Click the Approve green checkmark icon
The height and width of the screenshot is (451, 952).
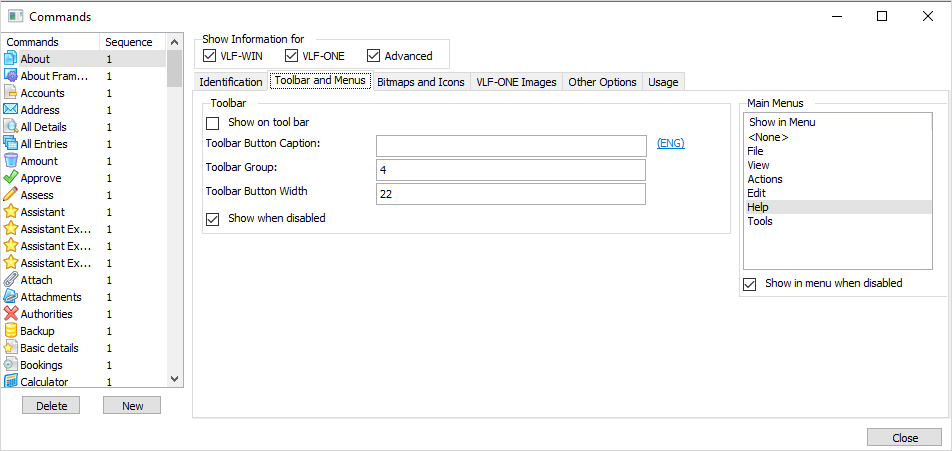pyautogui.click(x=11, y=178)
